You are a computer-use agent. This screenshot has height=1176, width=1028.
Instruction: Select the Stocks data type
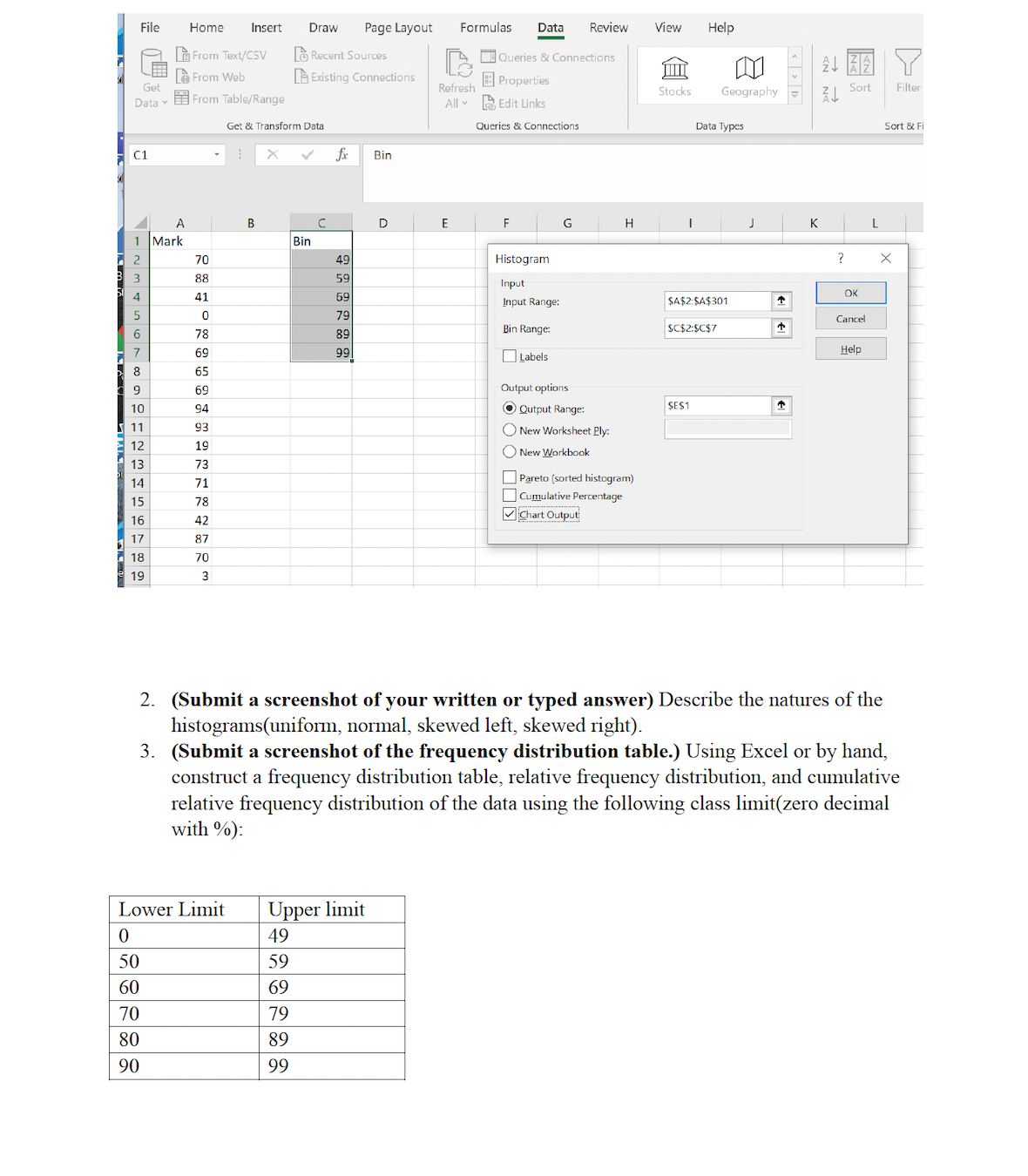tap(674, 74)
